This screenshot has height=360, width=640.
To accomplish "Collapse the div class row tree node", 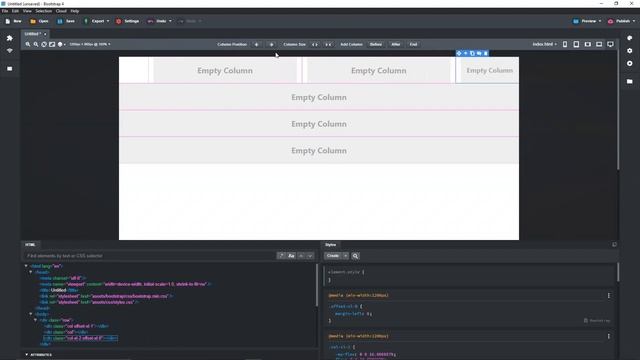I will [36, 320].
